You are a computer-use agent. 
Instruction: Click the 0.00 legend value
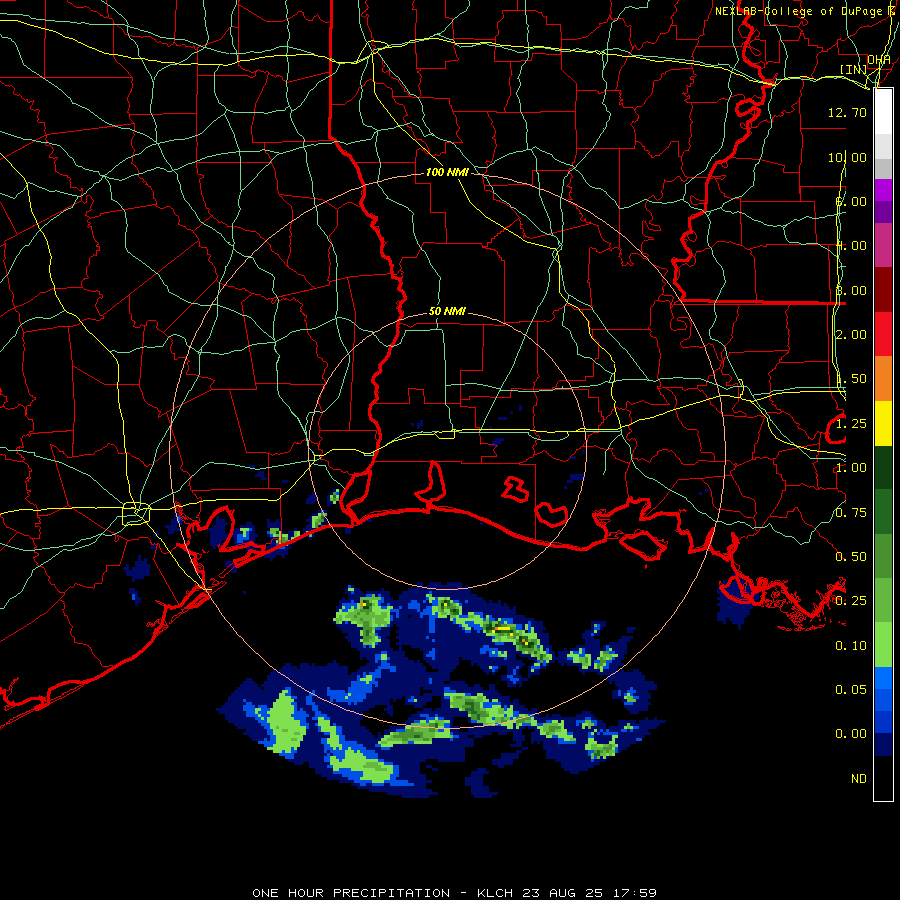pos(851,734)
